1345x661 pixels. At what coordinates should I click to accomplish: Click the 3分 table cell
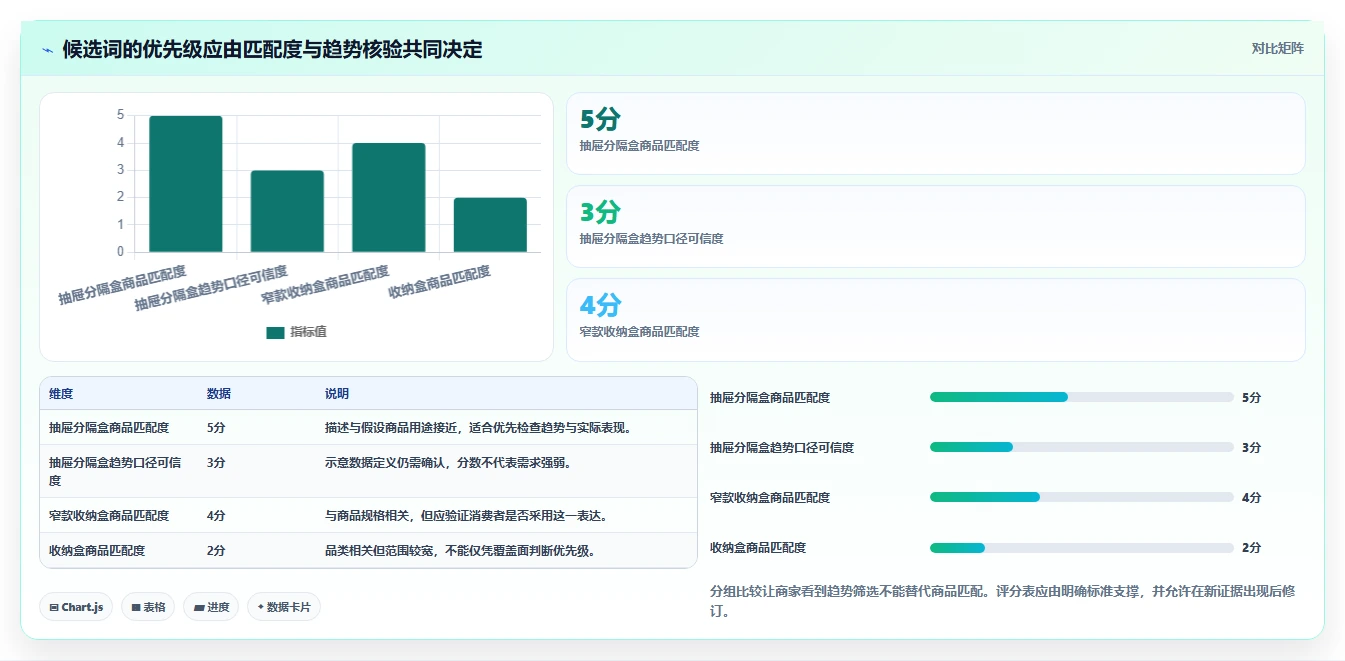point(216,463)
